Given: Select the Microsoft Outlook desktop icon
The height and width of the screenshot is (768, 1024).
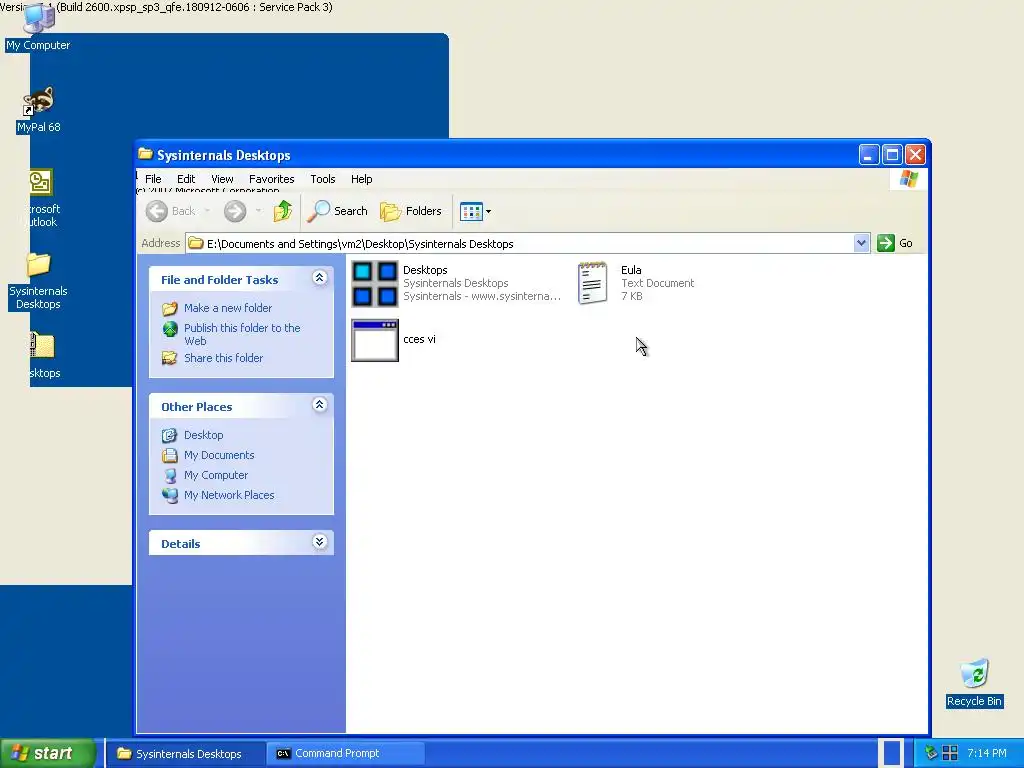Looking at the screenshot, I should click(x=40, y=199).
